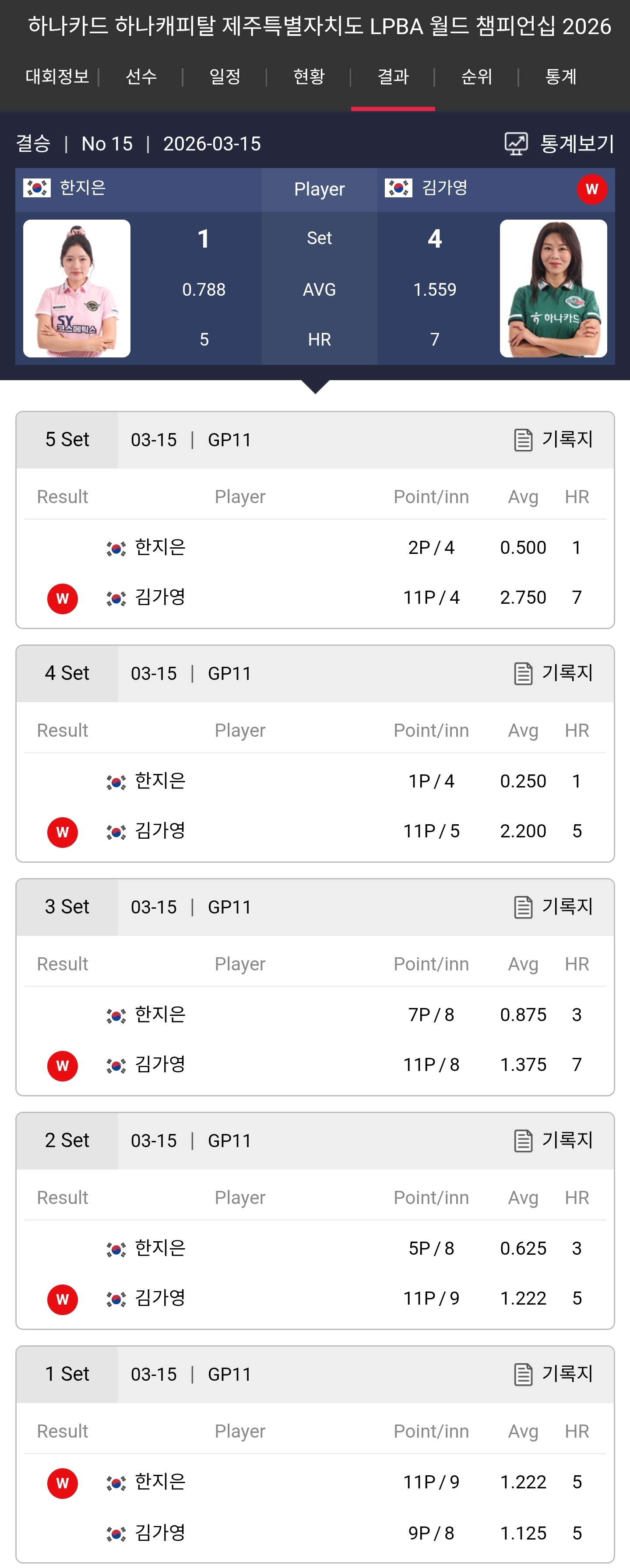Screen dimensions: 630x1568
Task: Click the Korean flag beside 한지은 header
Action: (37, 188)
